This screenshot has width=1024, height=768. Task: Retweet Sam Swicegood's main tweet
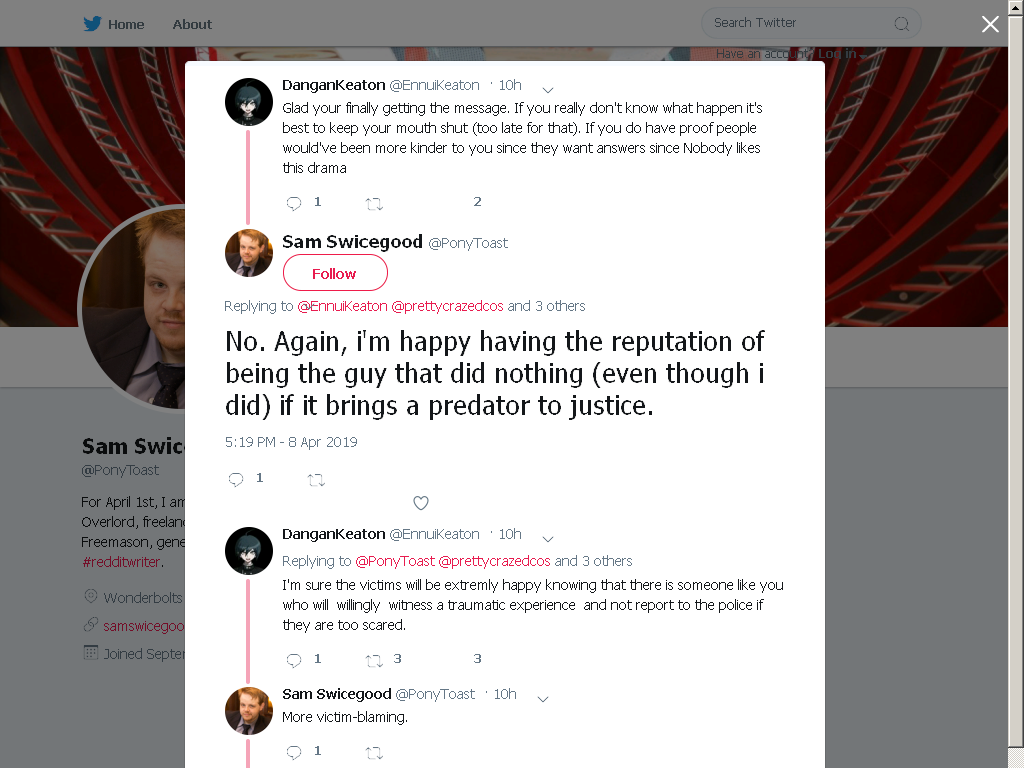316,480
